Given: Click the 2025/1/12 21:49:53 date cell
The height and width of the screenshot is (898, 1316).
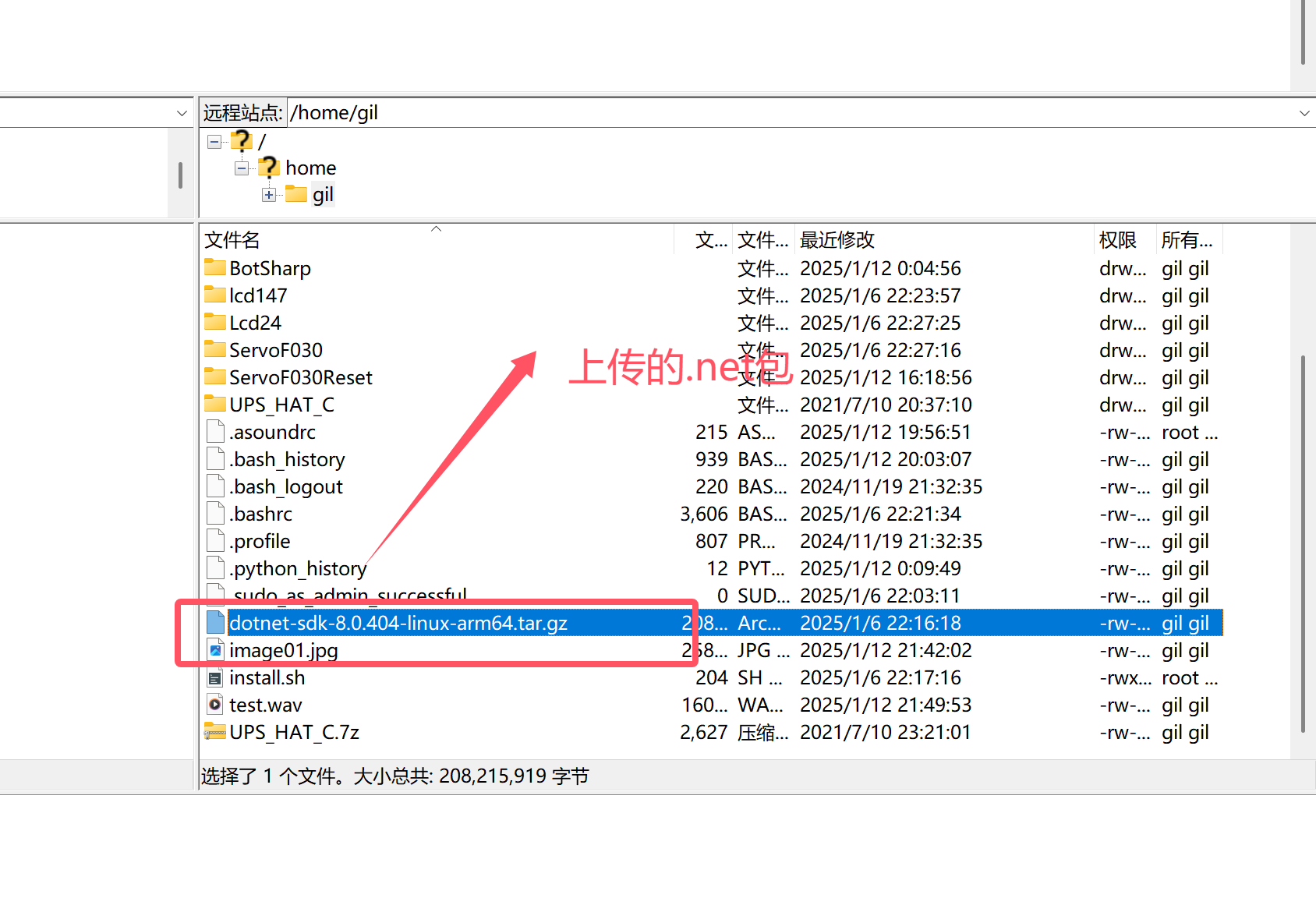Looking at the screenshot, I should click(x=886, y=705).
